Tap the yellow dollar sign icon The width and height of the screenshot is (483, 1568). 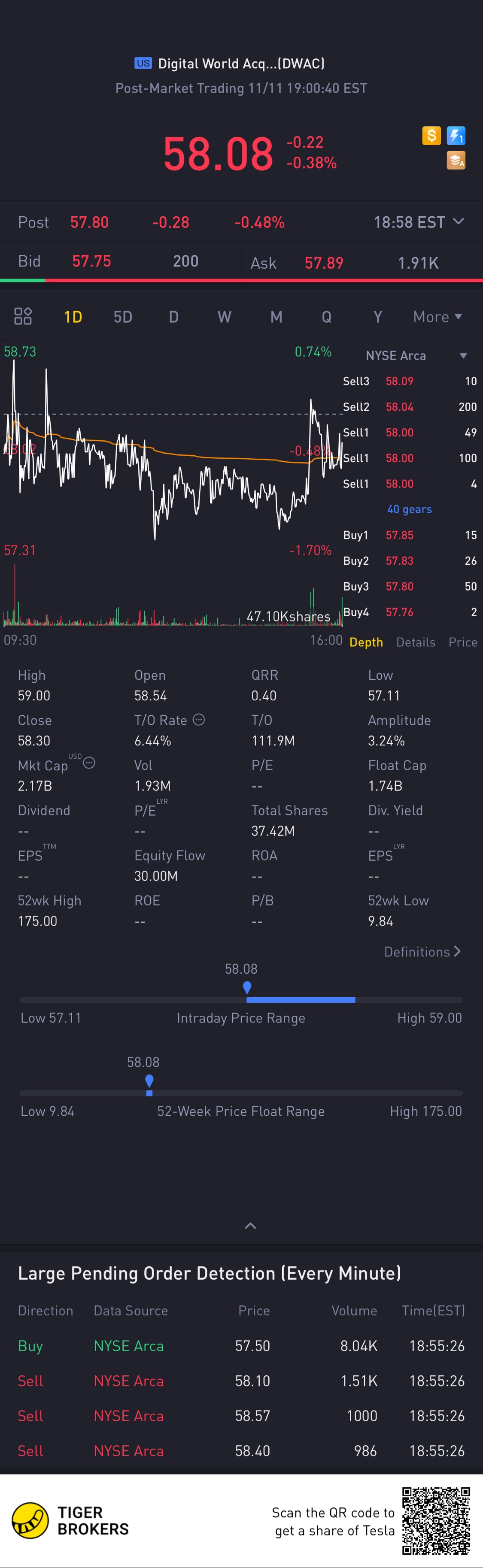click(431, 135)
